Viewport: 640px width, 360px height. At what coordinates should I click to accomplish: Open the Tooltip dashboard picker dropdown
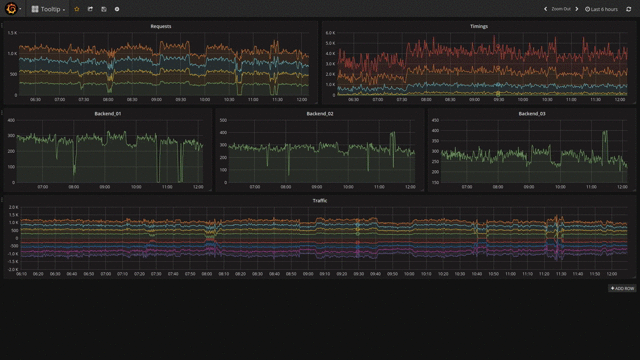pyautogui.click(x=48, y=9)
